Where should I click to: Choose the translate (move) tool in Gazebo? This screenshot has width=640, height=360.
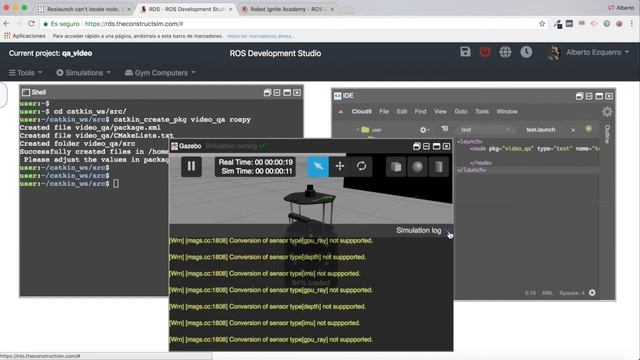[340, 167]
